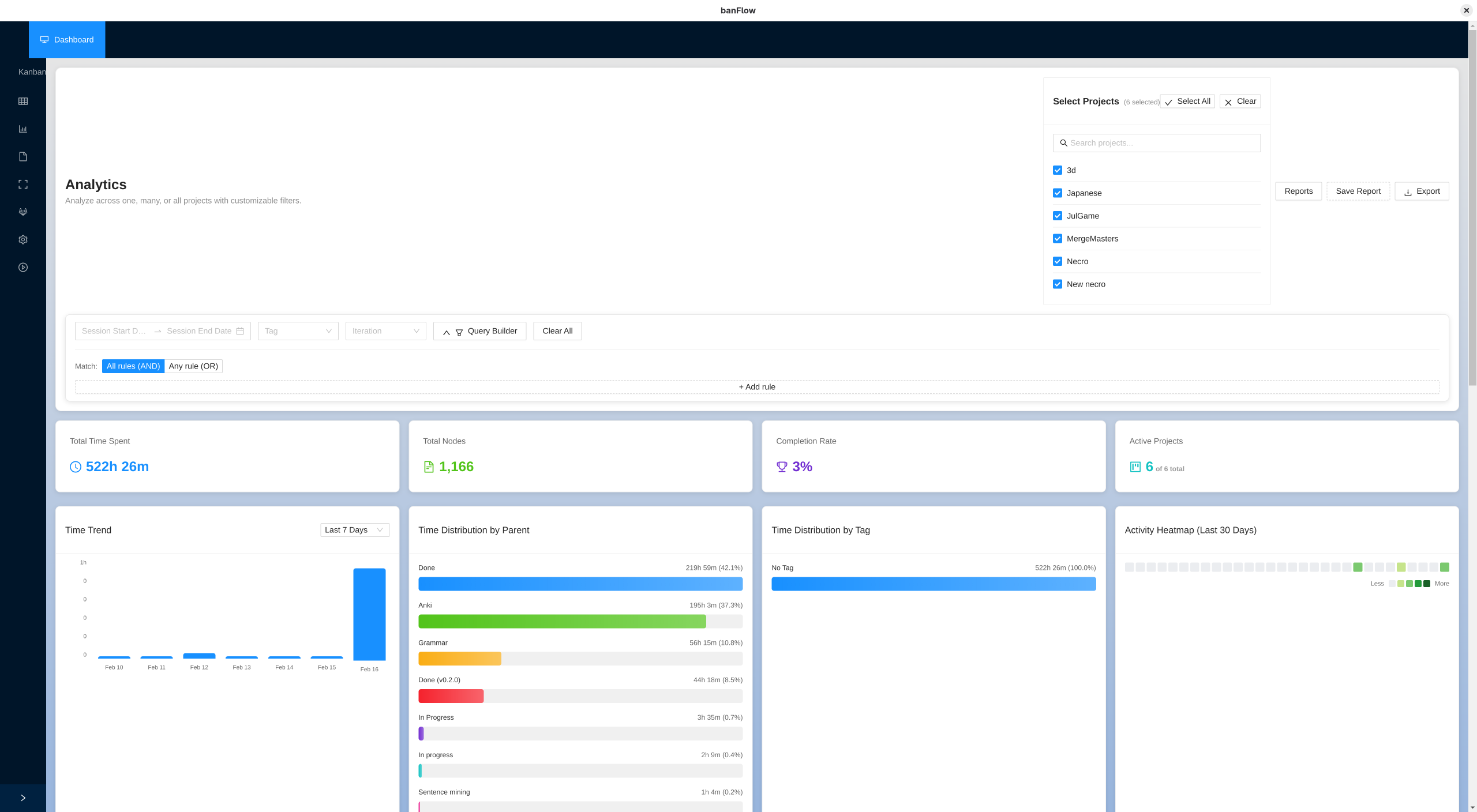Open the bar chart analytics sidebar icon
The width and height of the screenshot is (1477, 812).
pyautogui.click(x=23, y=129)
